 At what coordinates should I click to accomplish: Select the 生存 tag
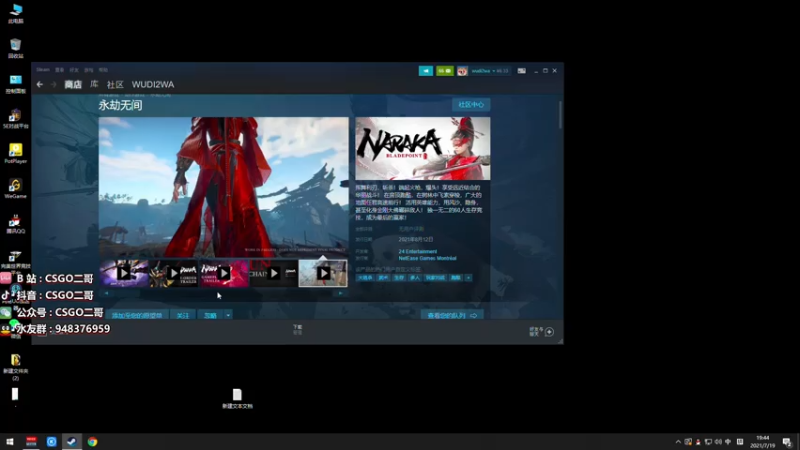click(x=399, y=278)
